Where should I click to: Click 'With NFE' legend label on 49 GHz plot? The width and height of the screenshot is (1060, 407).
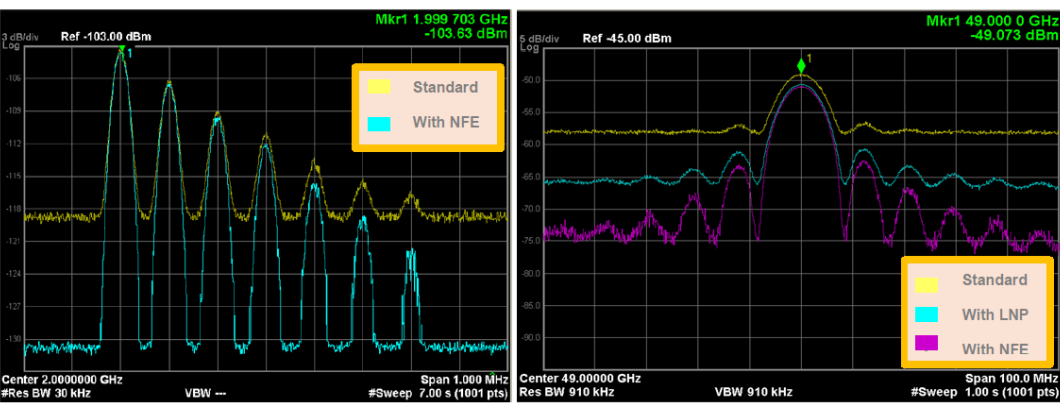pos(995,350)
